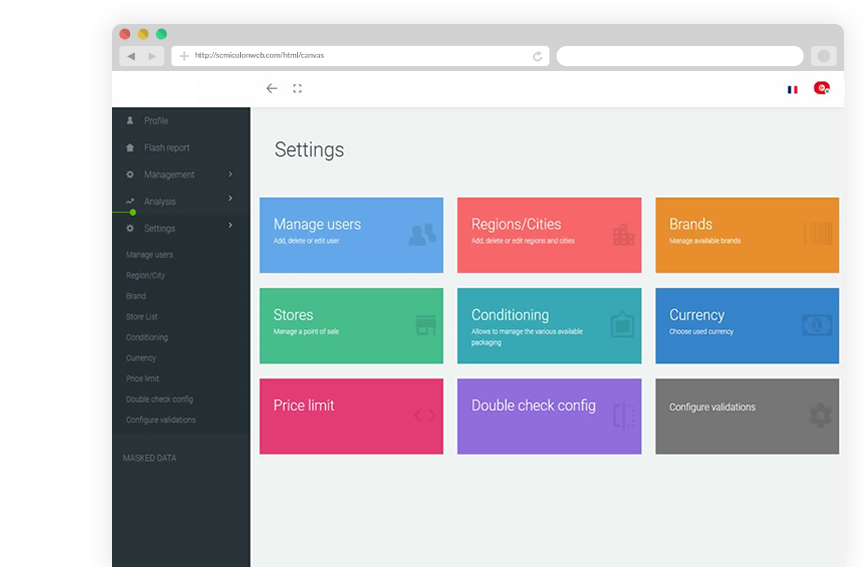Open Profile in the sidebar menu

pos(156,121)
